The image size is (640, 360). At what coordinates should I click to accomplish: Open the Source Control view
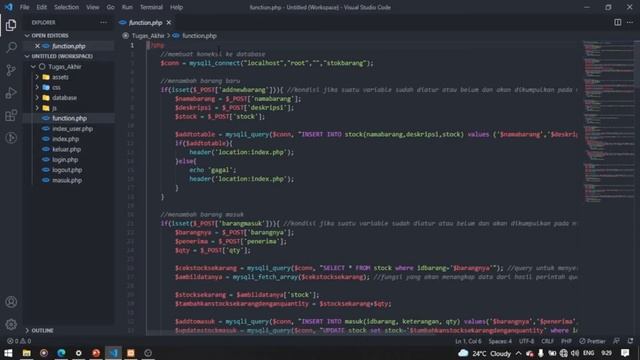click(x=11, y=70)
